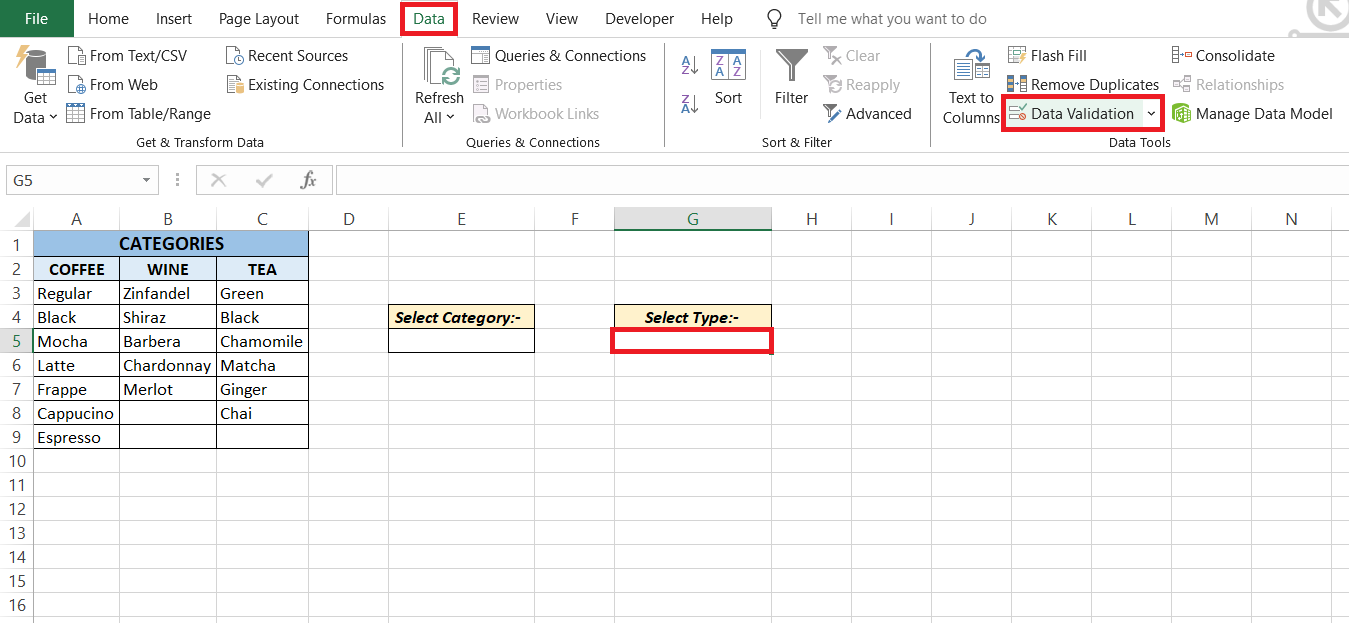Click the Select Category:- label cell
Viewport: 1349px width, 623px height.
point(461,317)
